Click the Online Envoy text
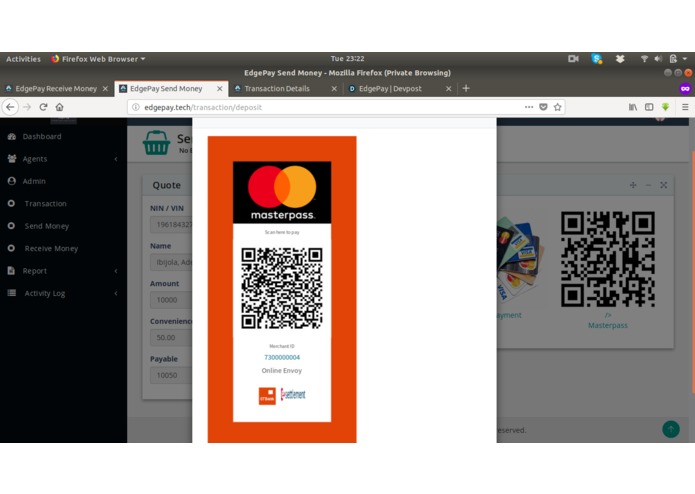The image size is (695, 494). click(x=282, y=371)
